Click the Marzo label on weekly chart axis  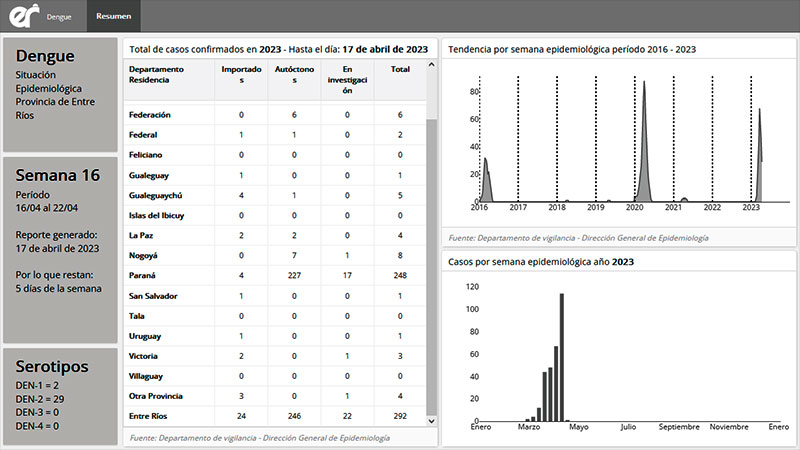click(x=528, y=427)
